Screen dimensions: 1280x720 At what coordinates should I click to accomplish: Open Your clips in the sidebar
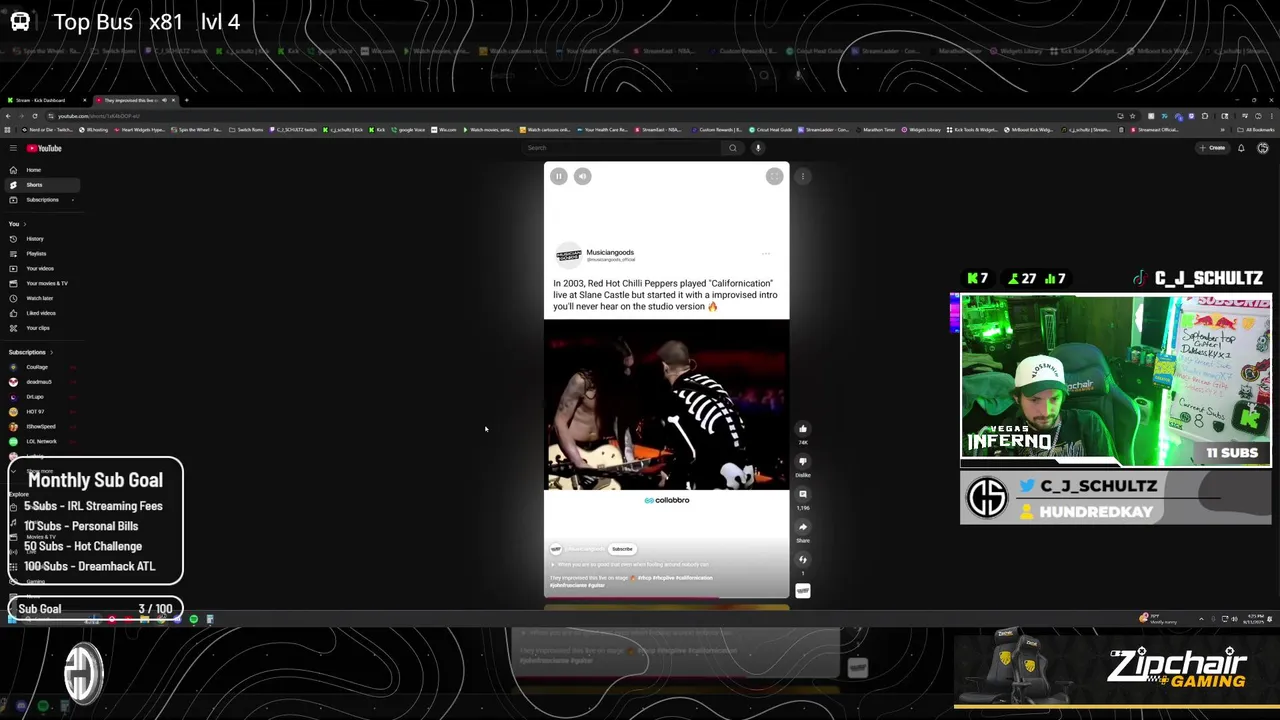(42, 328)
